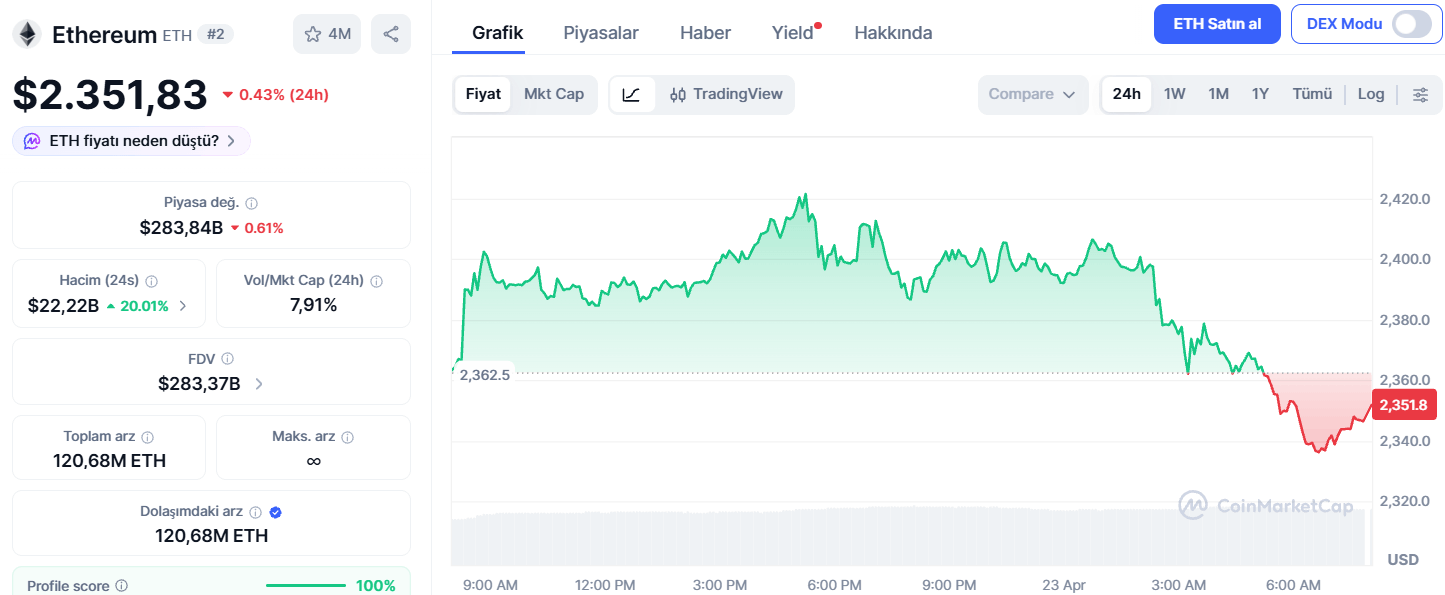Expand the FDV details chevron
This screenshot has height=595, width=1445.
coord(258,382)
